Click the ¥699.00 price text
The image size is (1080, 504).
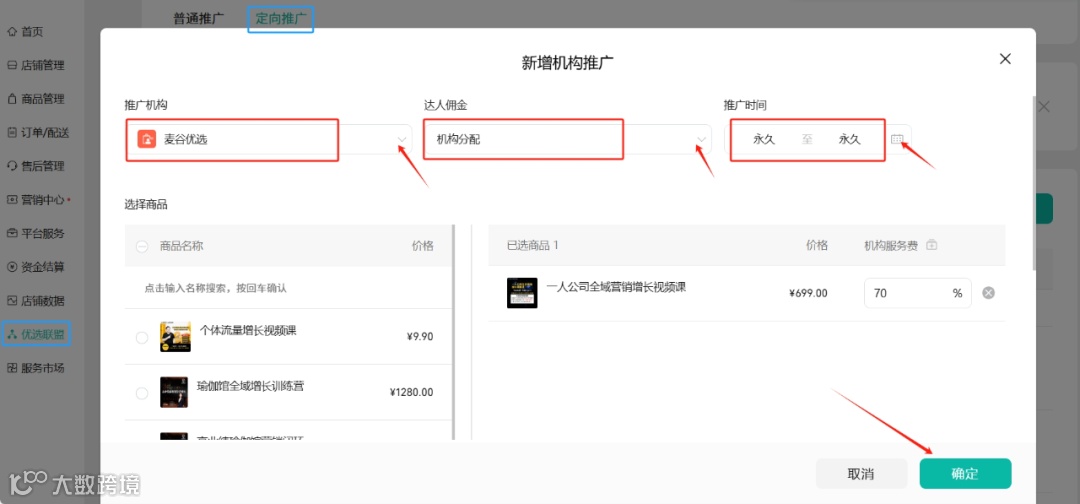click(x=809, y=293)
